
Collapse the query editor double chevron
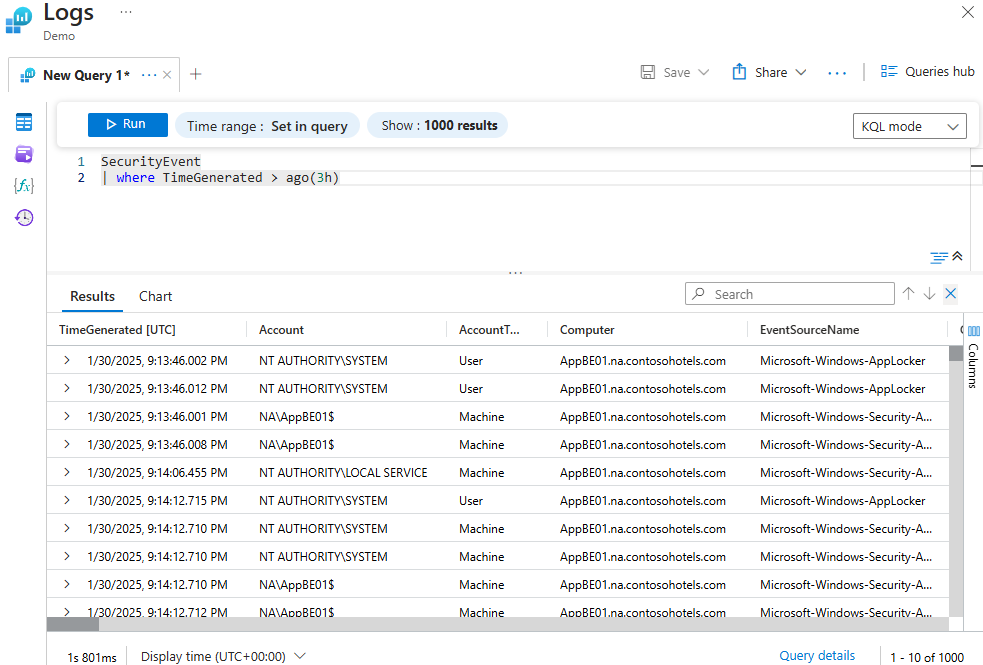[x=957, y=256]
